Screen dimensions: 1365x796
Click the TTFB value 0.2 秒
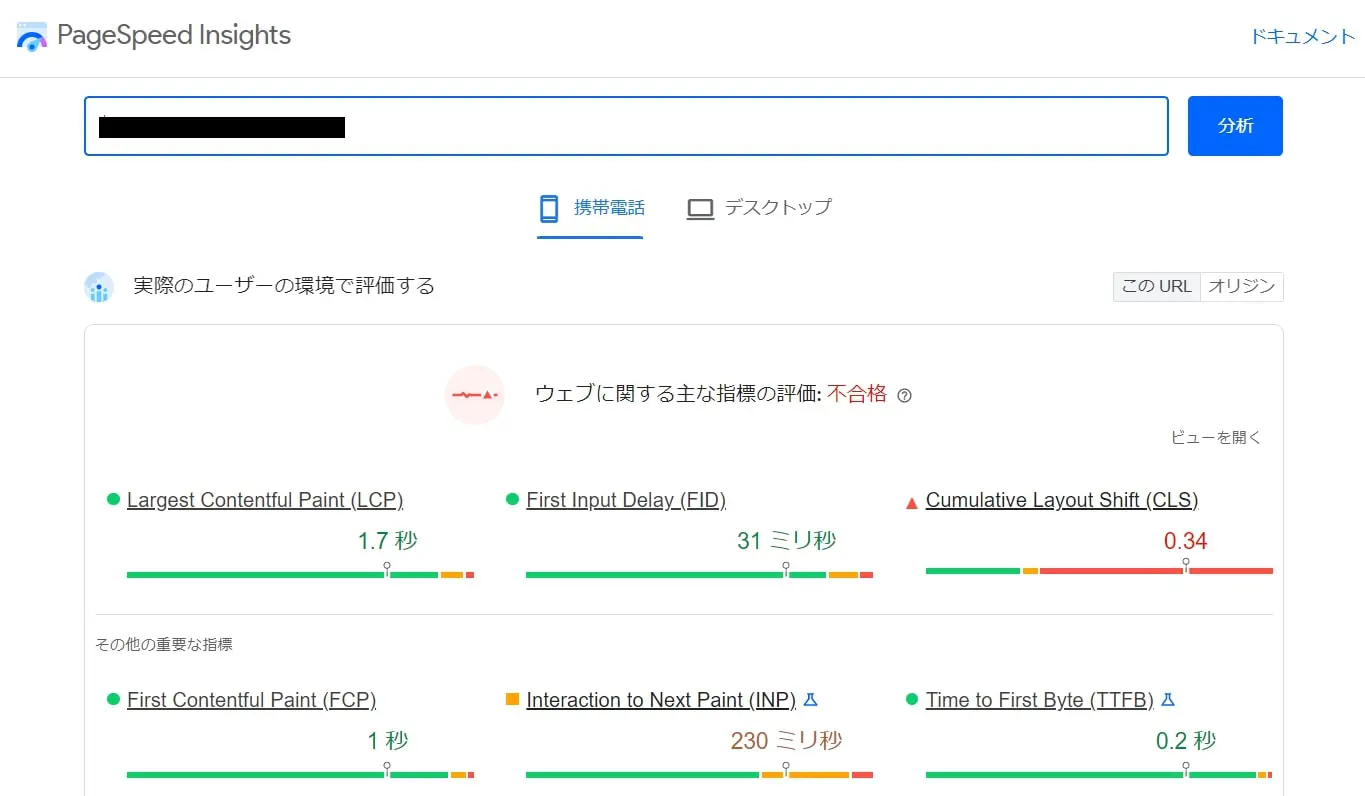click(1186, 741)
